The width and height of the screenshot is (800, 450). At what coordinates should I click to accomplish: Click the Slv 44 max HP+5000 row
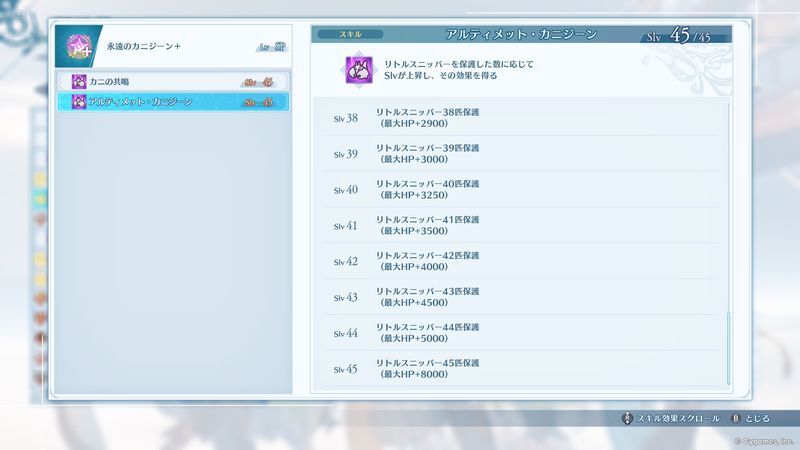pyautogui.click(x=521, y=333)
